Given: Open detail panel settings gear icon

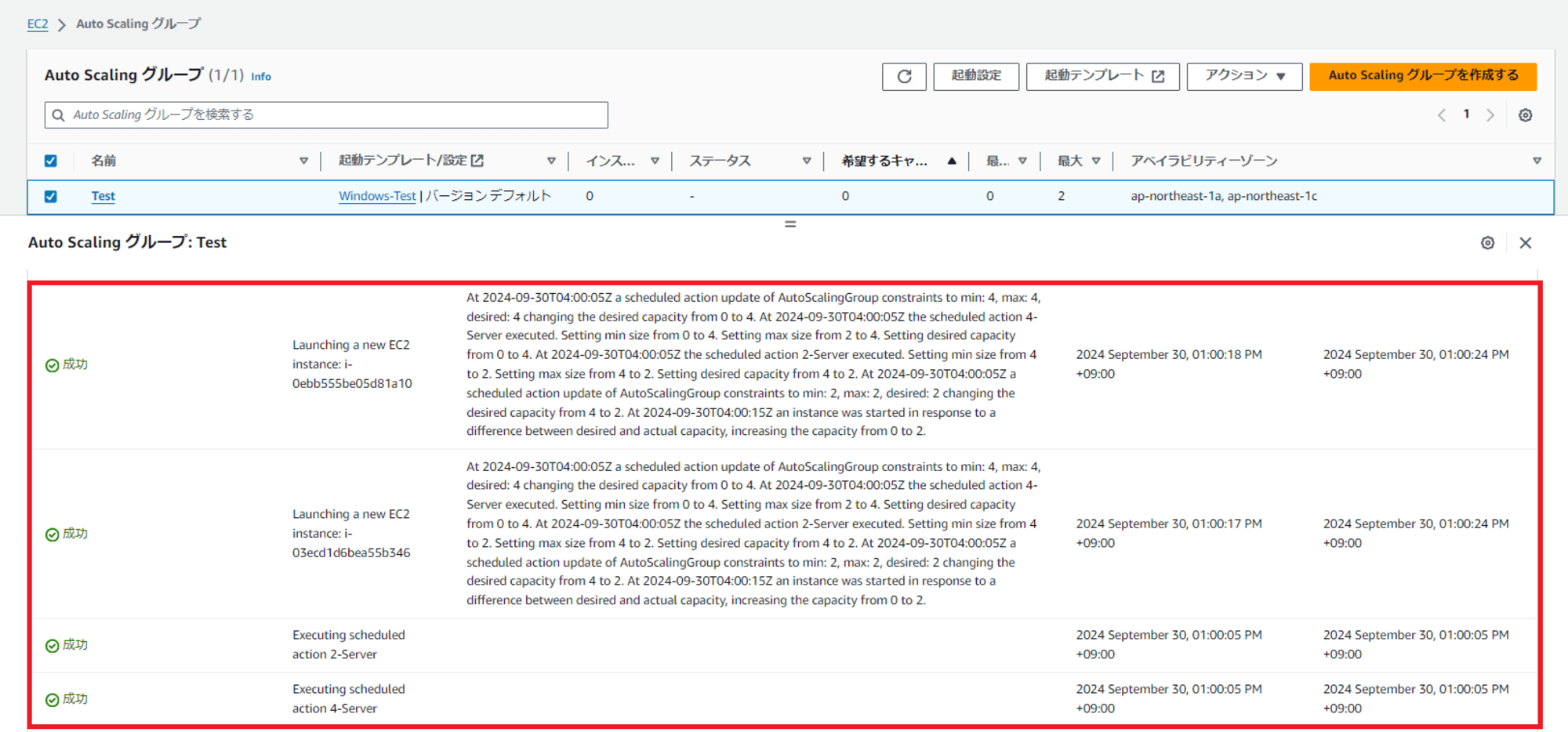Looking at the screenshot, I should click(1487, 243).
